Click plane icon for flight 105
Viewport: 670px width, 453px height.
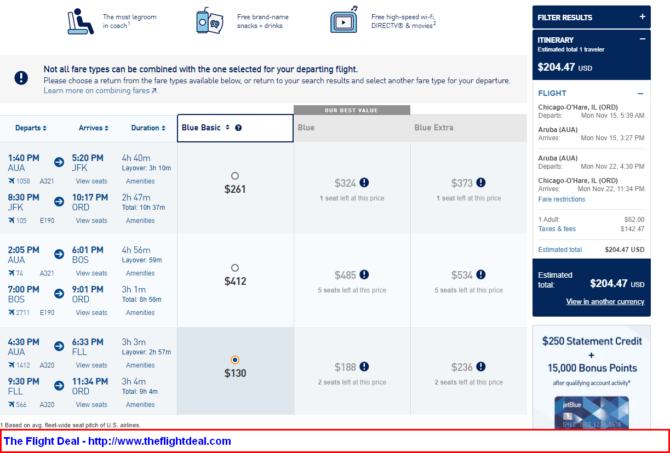(11, 221)
